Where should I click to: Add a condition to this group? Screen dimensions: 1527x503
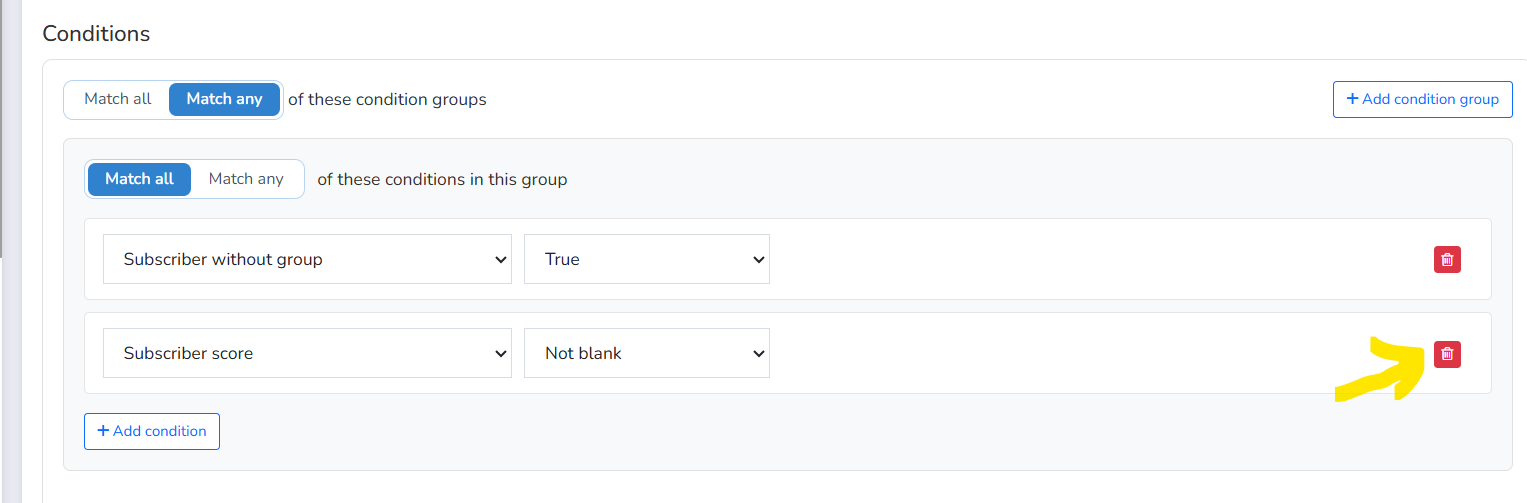152,431
